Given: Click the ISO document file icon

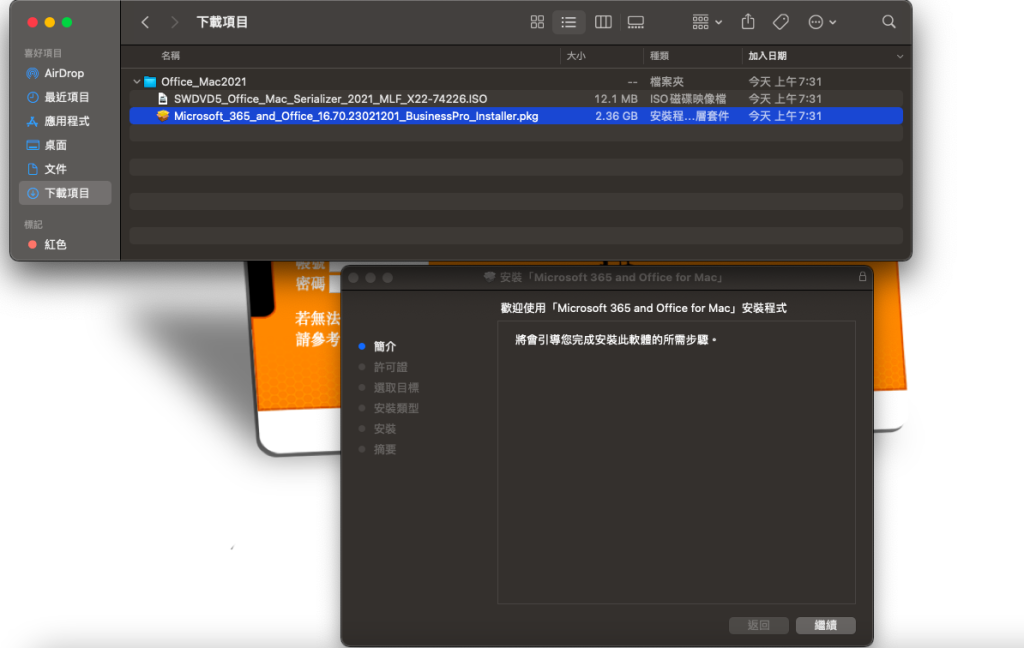Looking at the screenshot, I should point(163,99).
